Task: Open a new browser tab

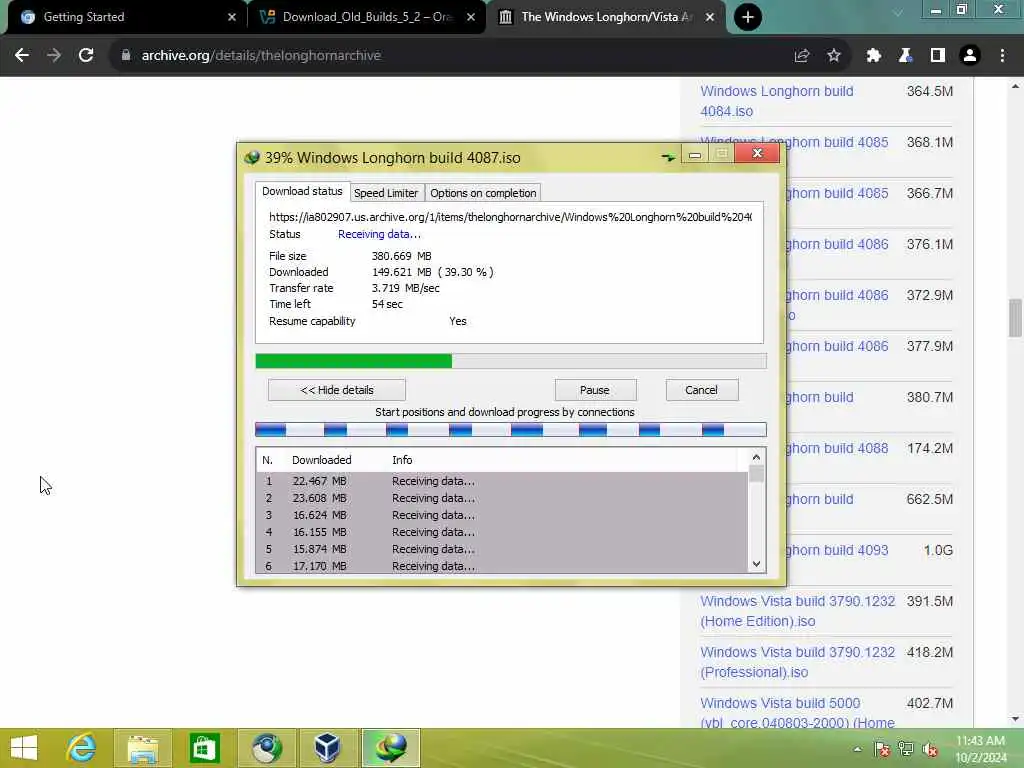Action: 748,17
